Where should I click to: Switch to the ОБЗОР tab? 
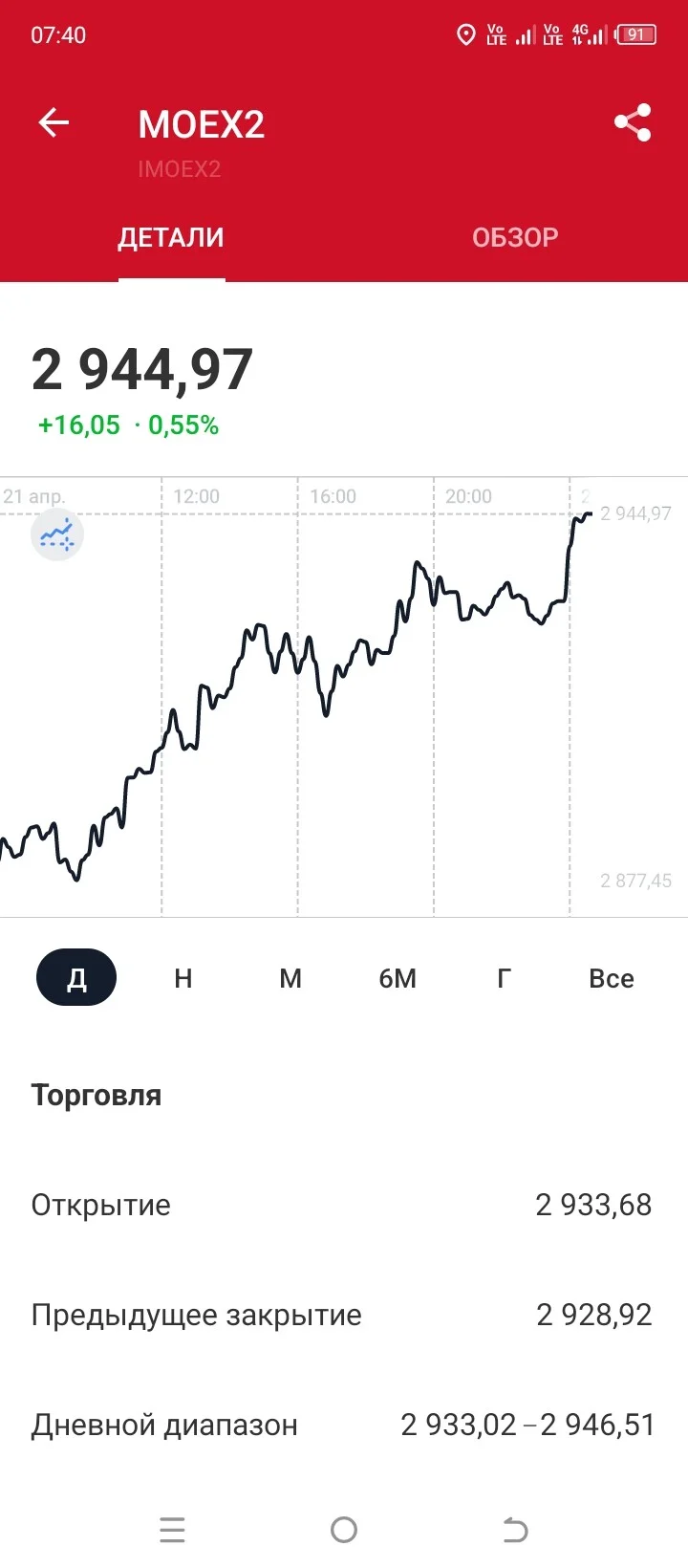click(x=515, y=237)
